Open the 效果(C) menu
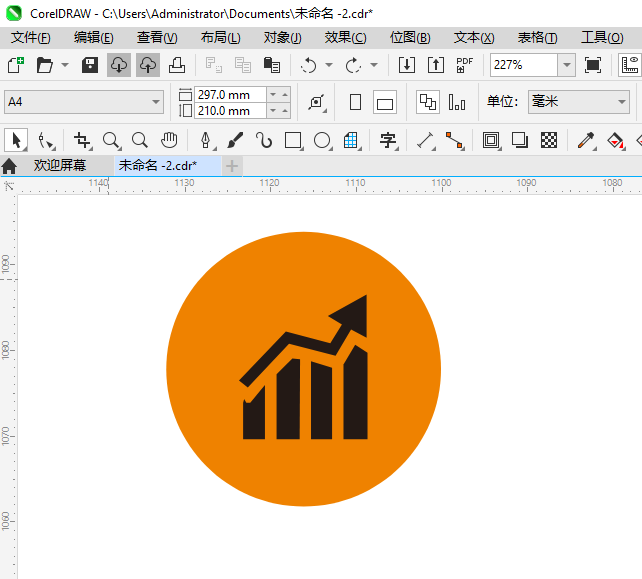Screen dimensions: 642x579 tap(346, 38)
